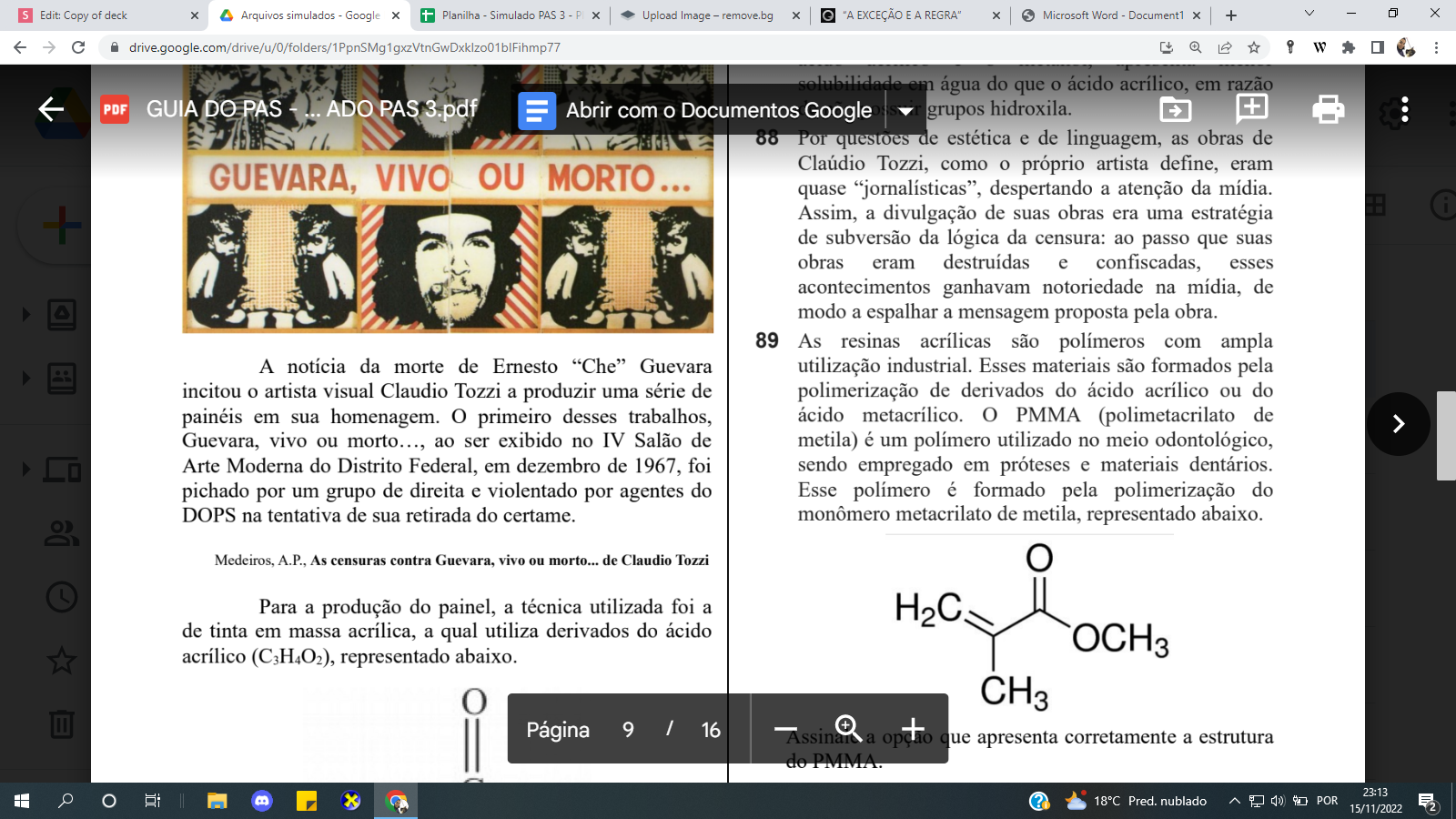Open the Chrome profile avatar
Image resolution: width=1456 pixels, height=819 pixels.
(1406, 47)
